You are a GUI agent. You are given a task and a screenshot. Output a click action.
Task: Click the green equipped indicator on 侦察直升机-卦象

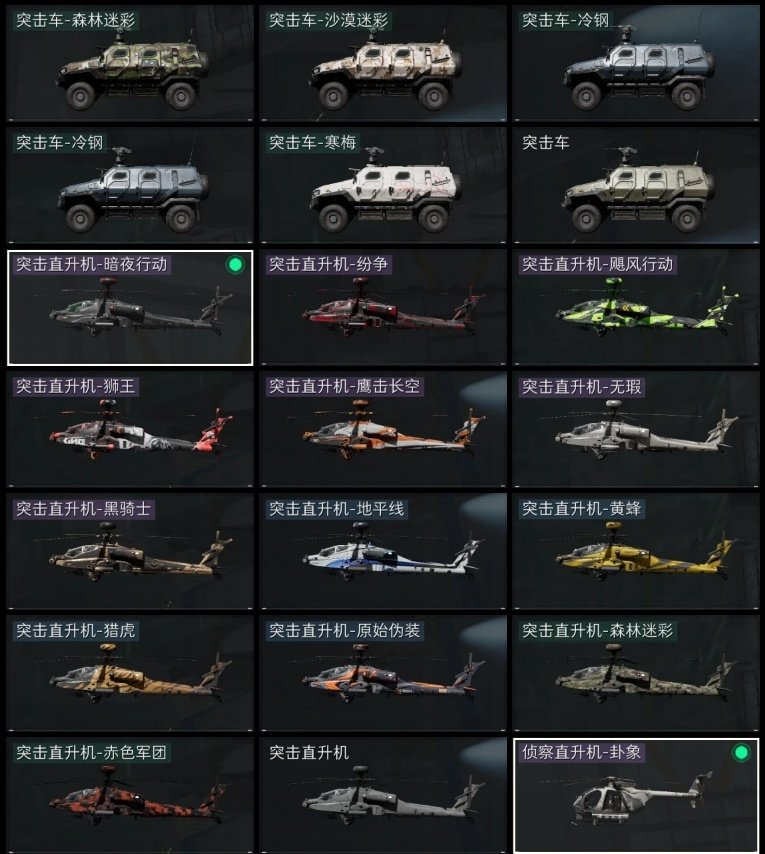[x=741, y=753]
